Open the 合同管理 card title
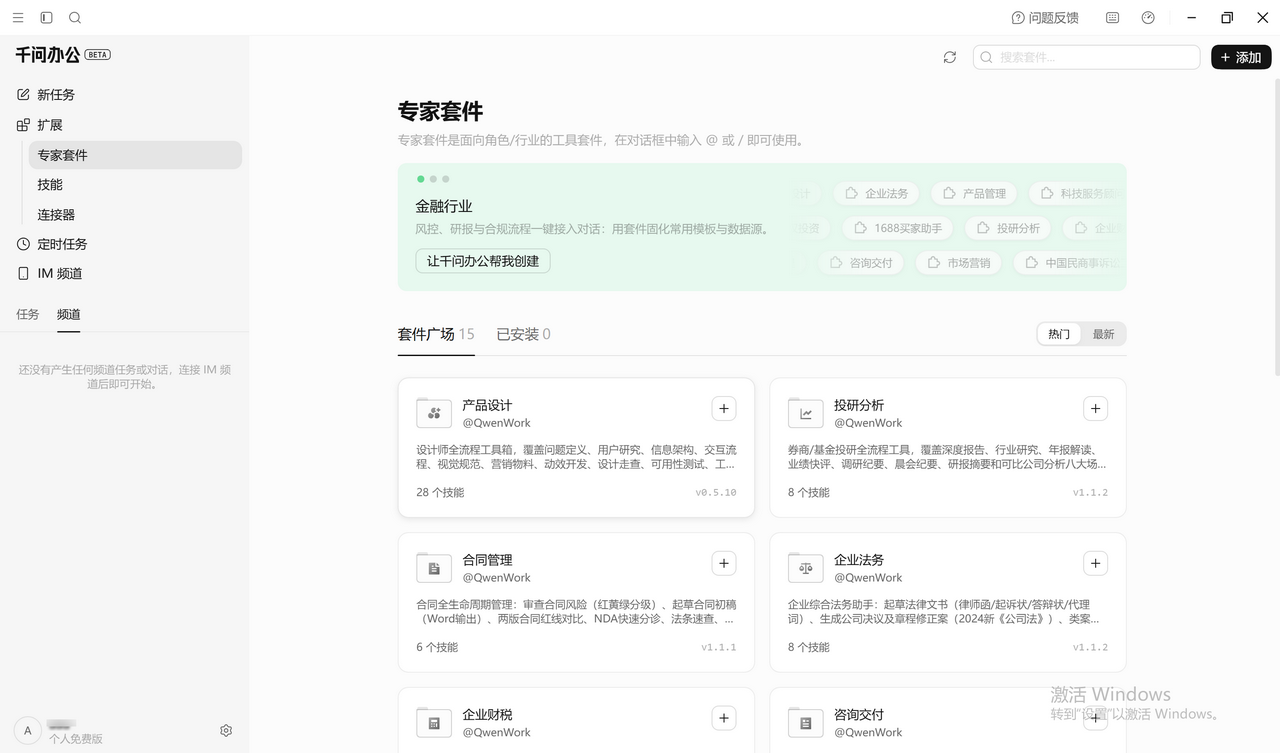This screenshot has width=1280, height=753. (x=487, y=560)
